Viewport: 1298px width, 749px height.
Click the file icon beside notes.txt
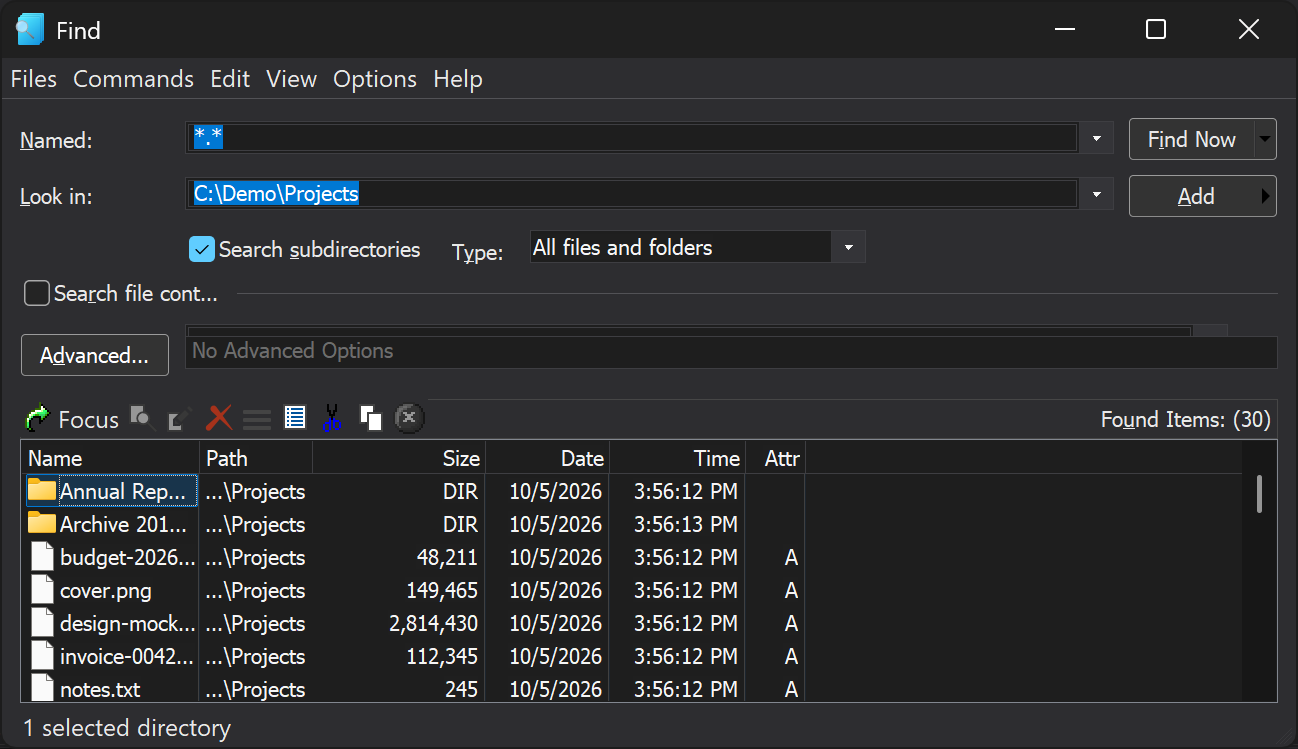(42, 687)
